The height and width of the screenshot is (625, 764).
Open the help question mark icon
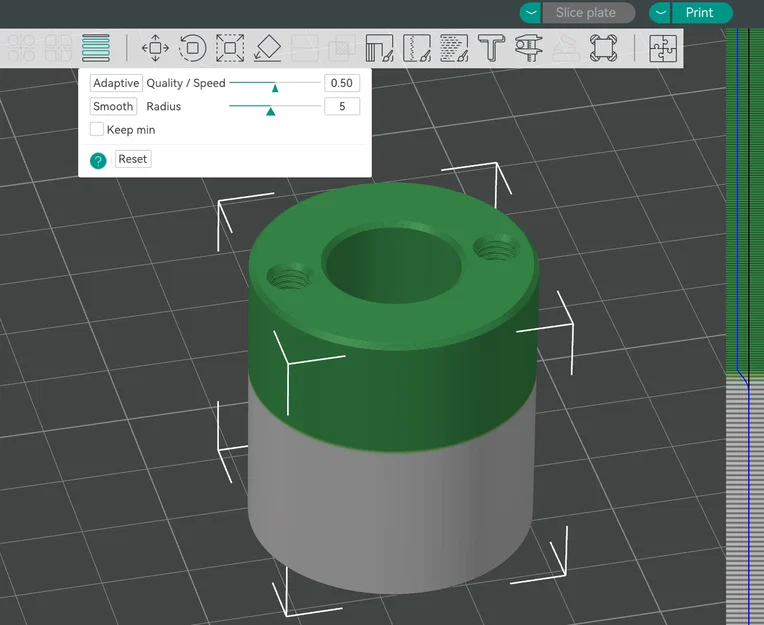click(x=98, y=161)
